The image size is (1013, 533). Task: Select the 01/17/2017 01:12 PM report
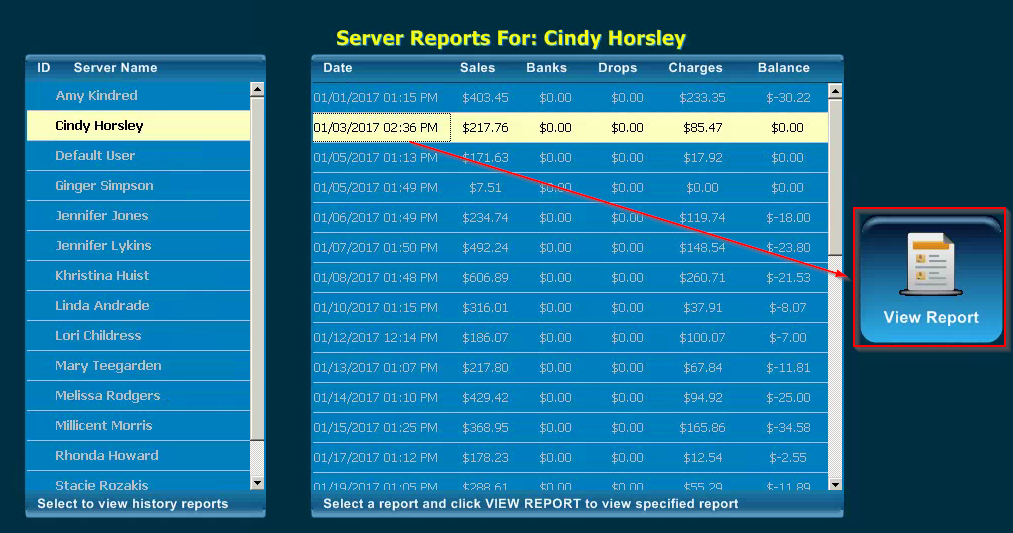point(570,458)
